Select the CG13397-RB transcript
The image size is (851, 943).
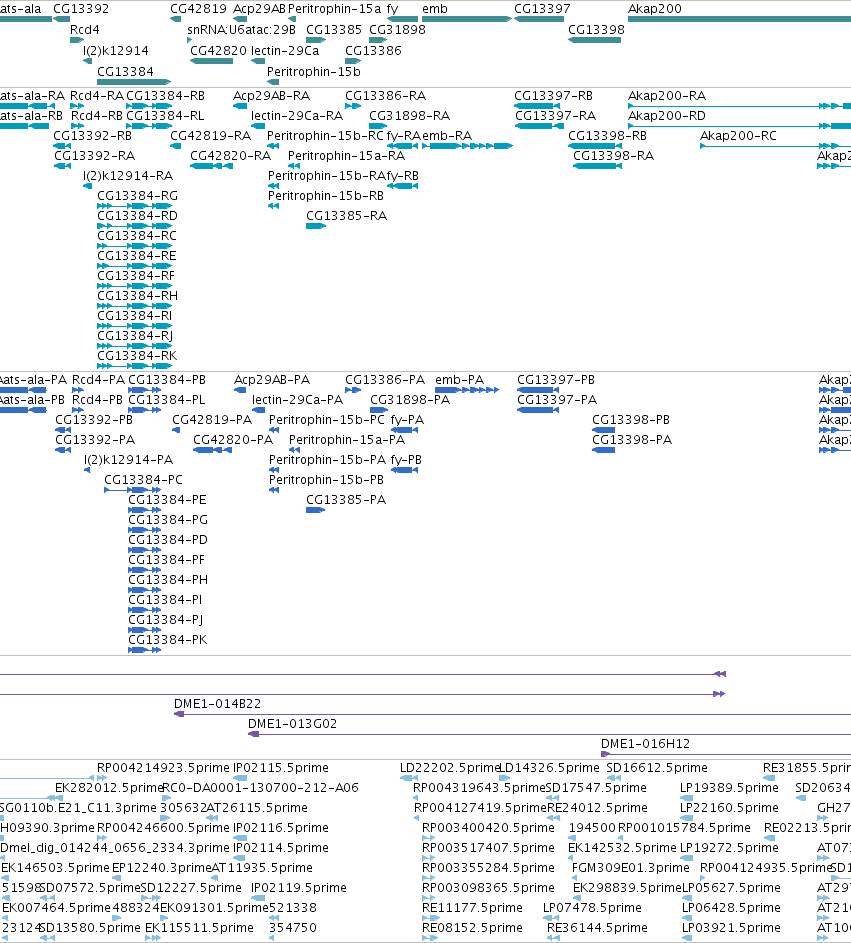pos(537,106)
